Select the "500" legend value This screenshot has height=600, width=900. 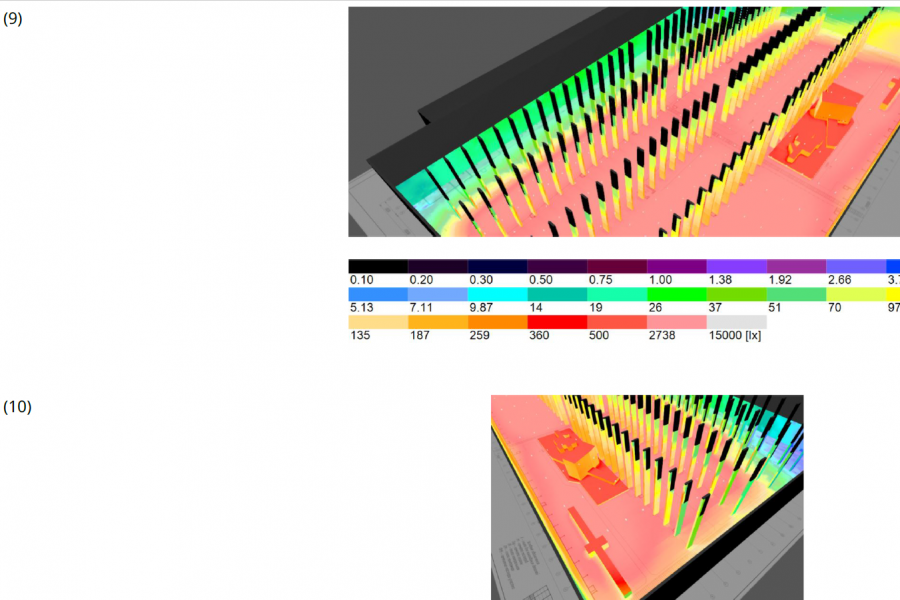tap(599, 335)
